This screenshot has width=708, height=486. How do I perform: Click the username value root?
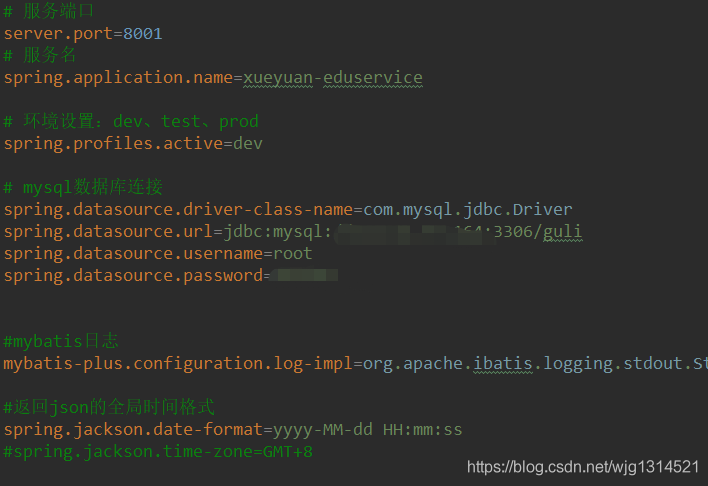[x=293, y=253]
